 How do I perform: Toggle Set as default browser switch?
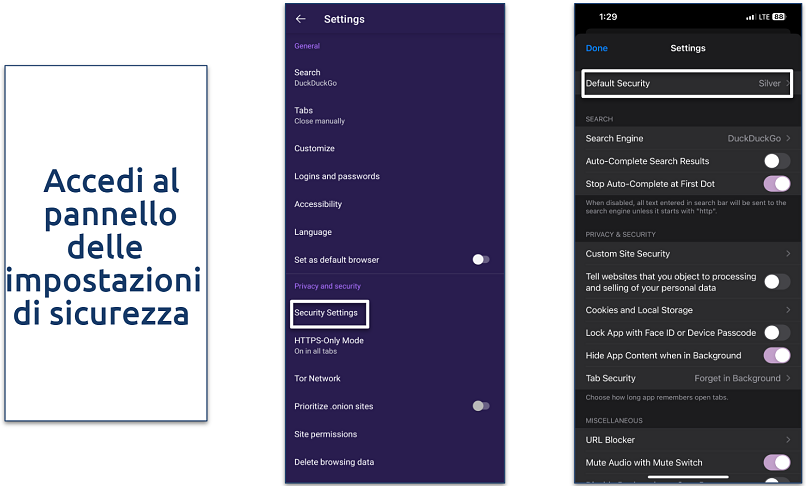[x=480, y=260]
